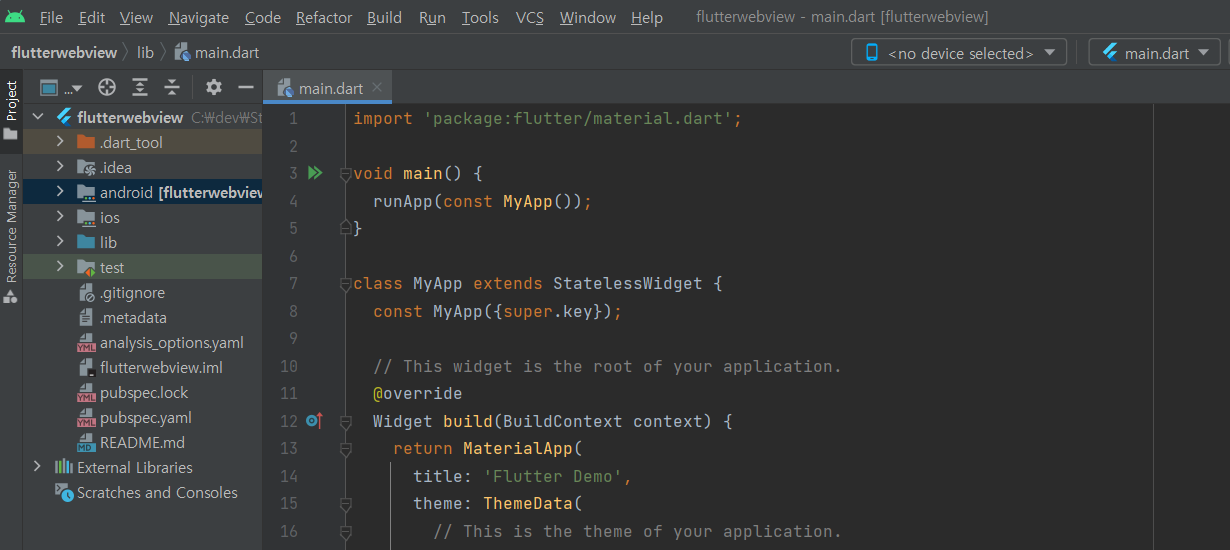Select the main.dart editor tab

click(326, 88)
